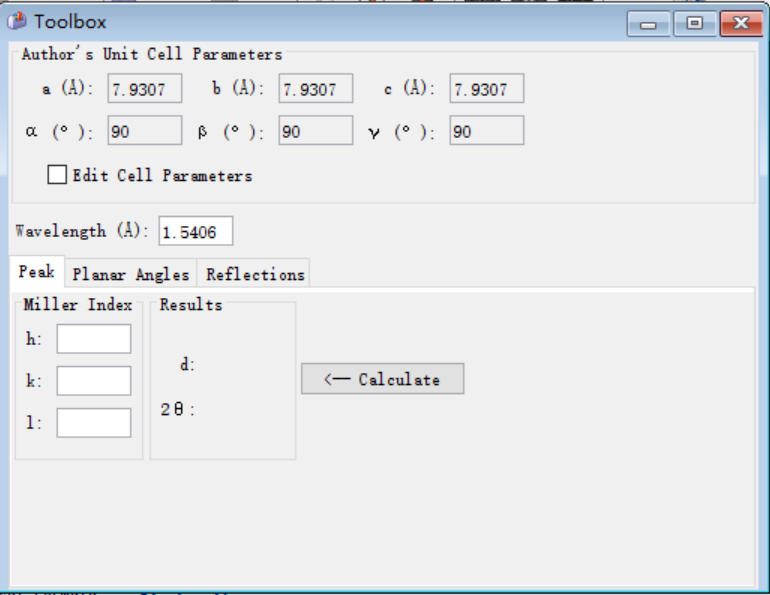770x595 pixels.
Task: Click the Miller index k field
Action: point(94,380)
